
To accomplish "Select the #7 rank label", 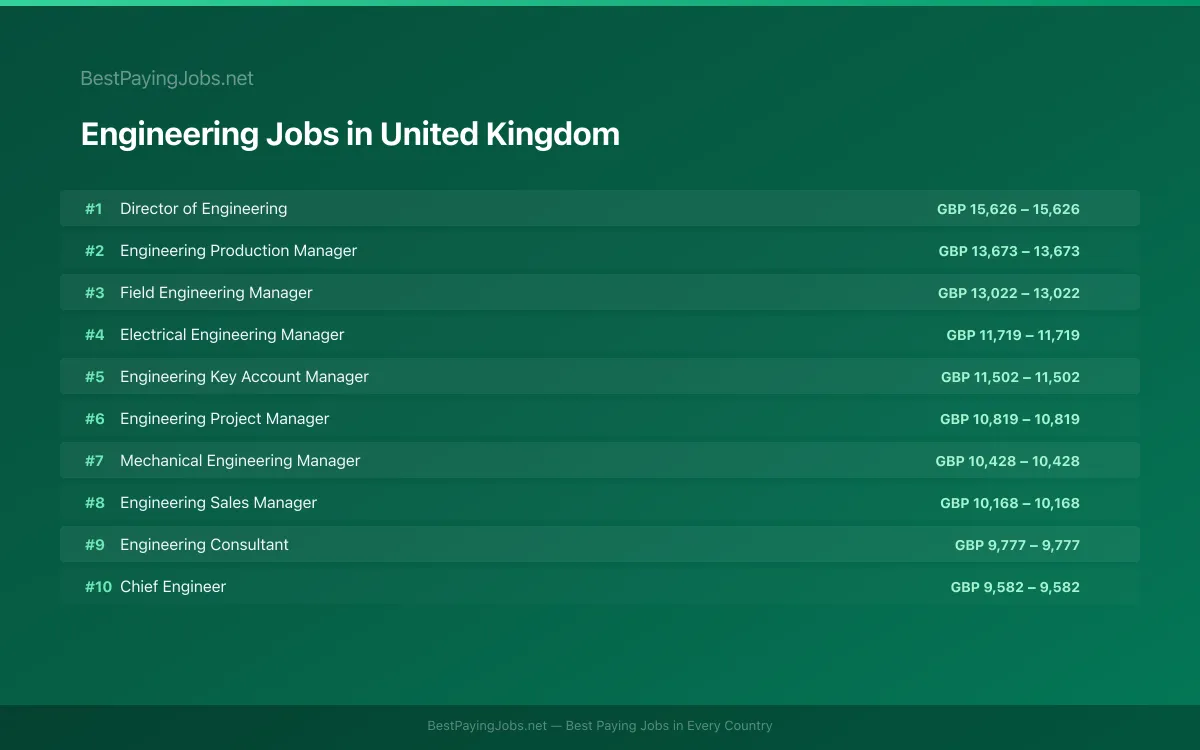I will (94, 461).
